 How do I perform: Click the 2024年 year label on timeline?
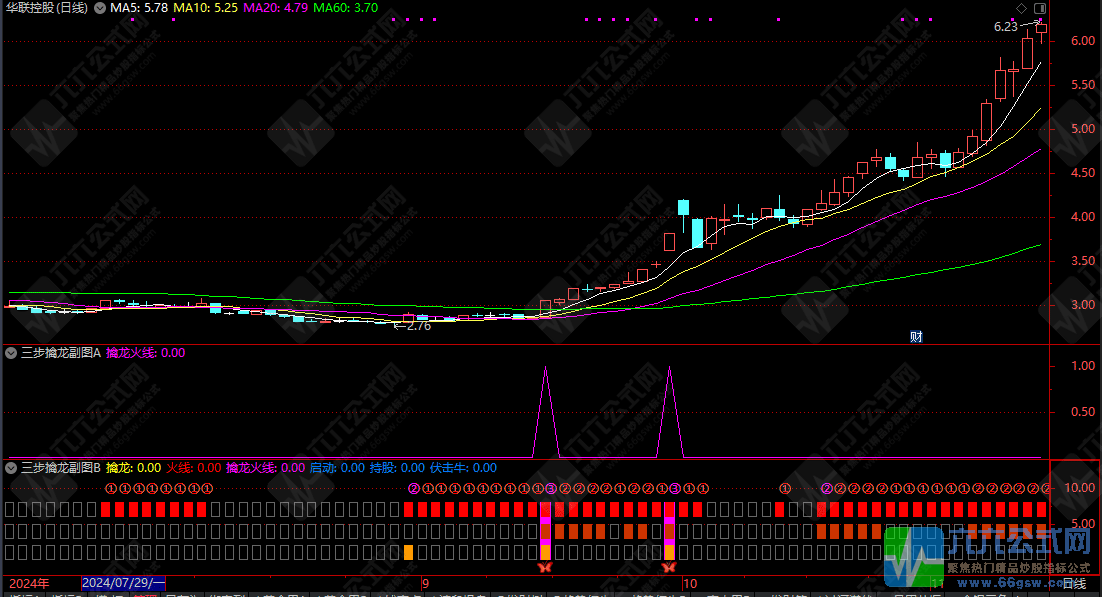tap(27, 583)
